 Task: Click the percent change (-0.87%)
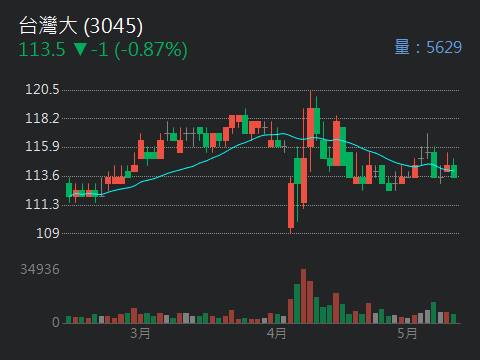click(151, 50)
